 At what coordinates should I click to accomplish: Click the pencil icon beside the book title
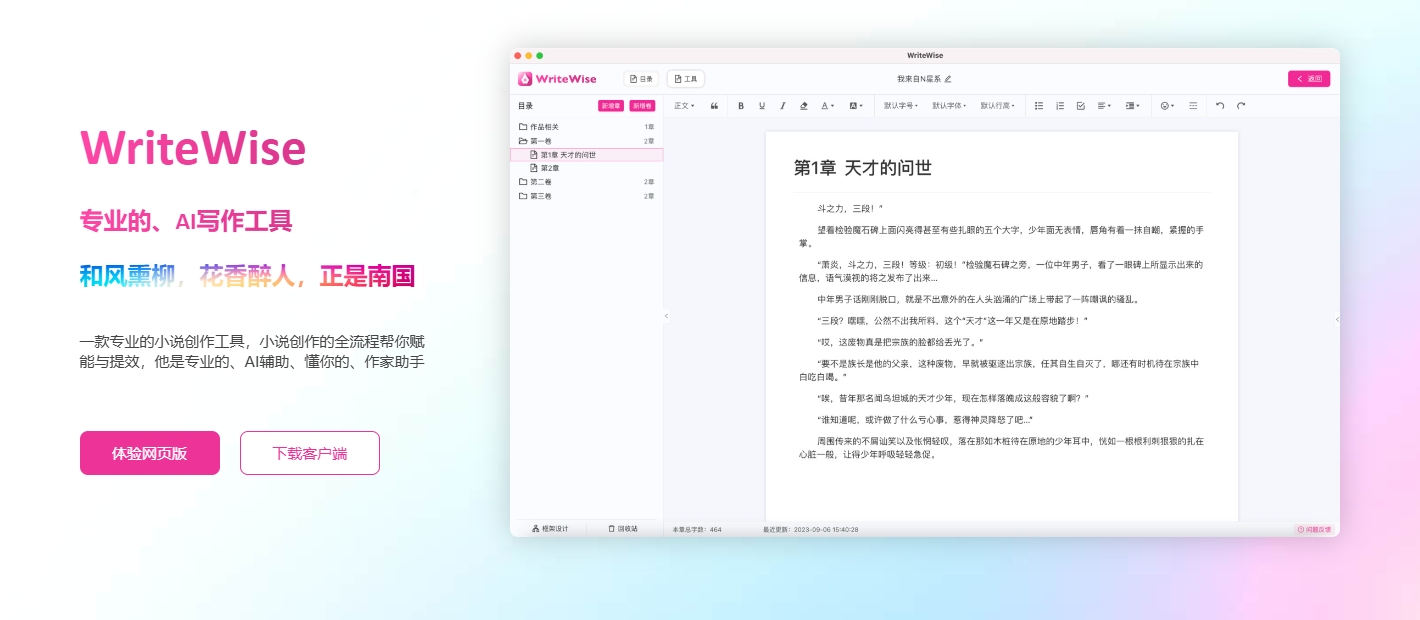pyautogui.click(x=948, y=78)
